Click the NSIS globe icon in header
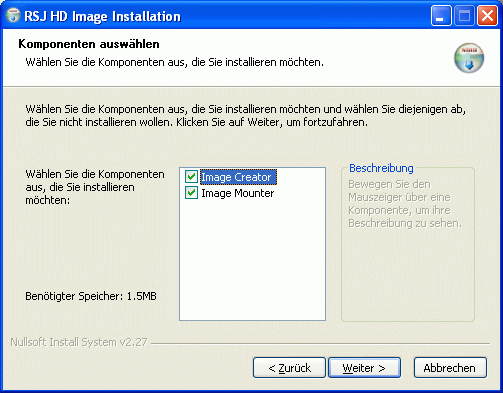Viewport: 503px width, 393px height. click(x=469, y=58)
